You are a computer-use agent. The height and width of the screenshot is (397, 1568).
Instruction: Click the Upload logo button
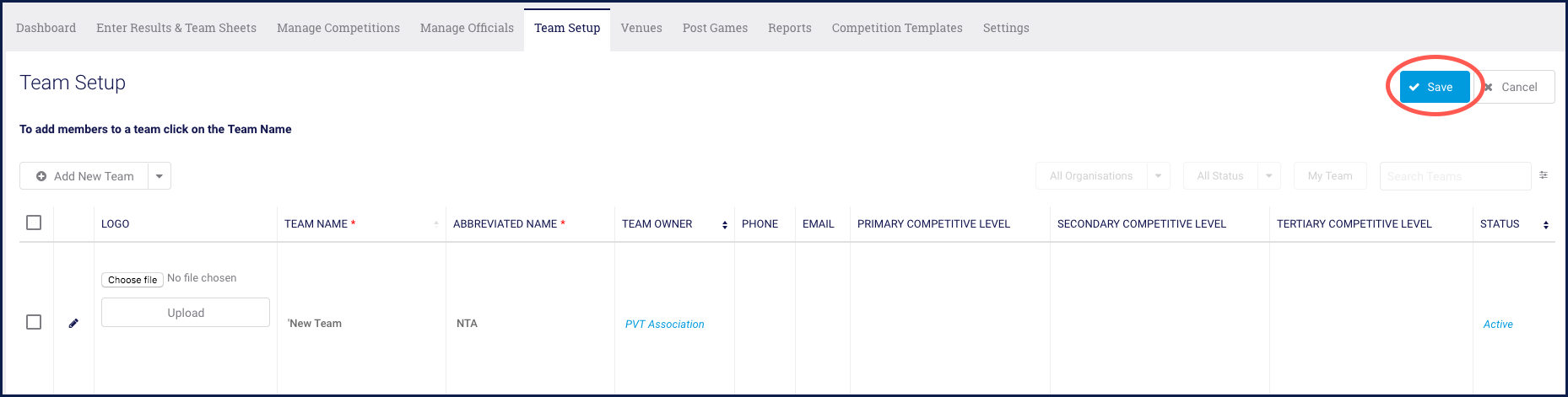[x=186, y=313]
